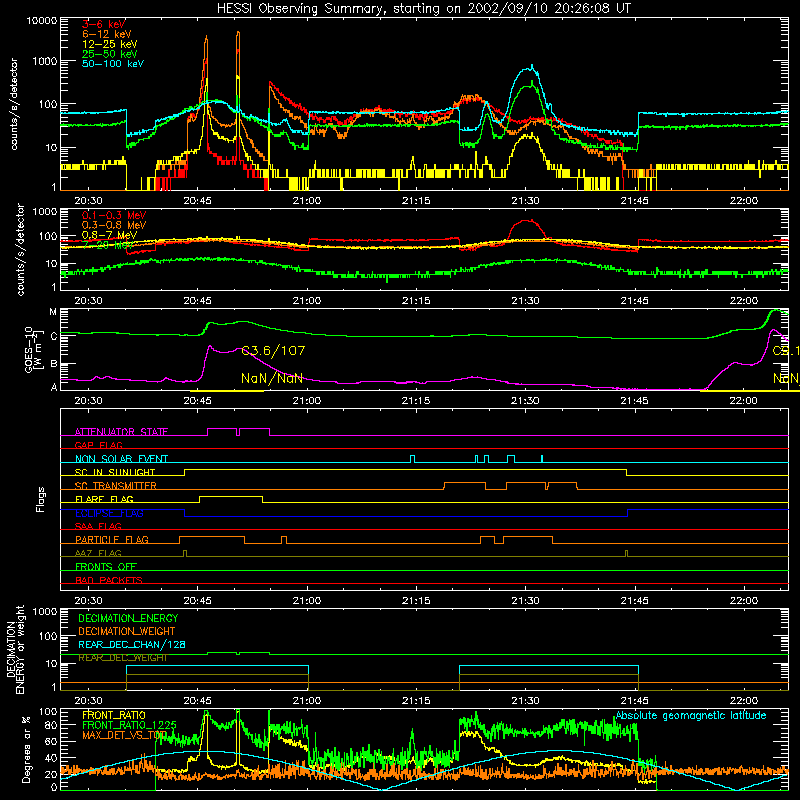Pick the 12-25 keV legend label

(x=109, y=44)
